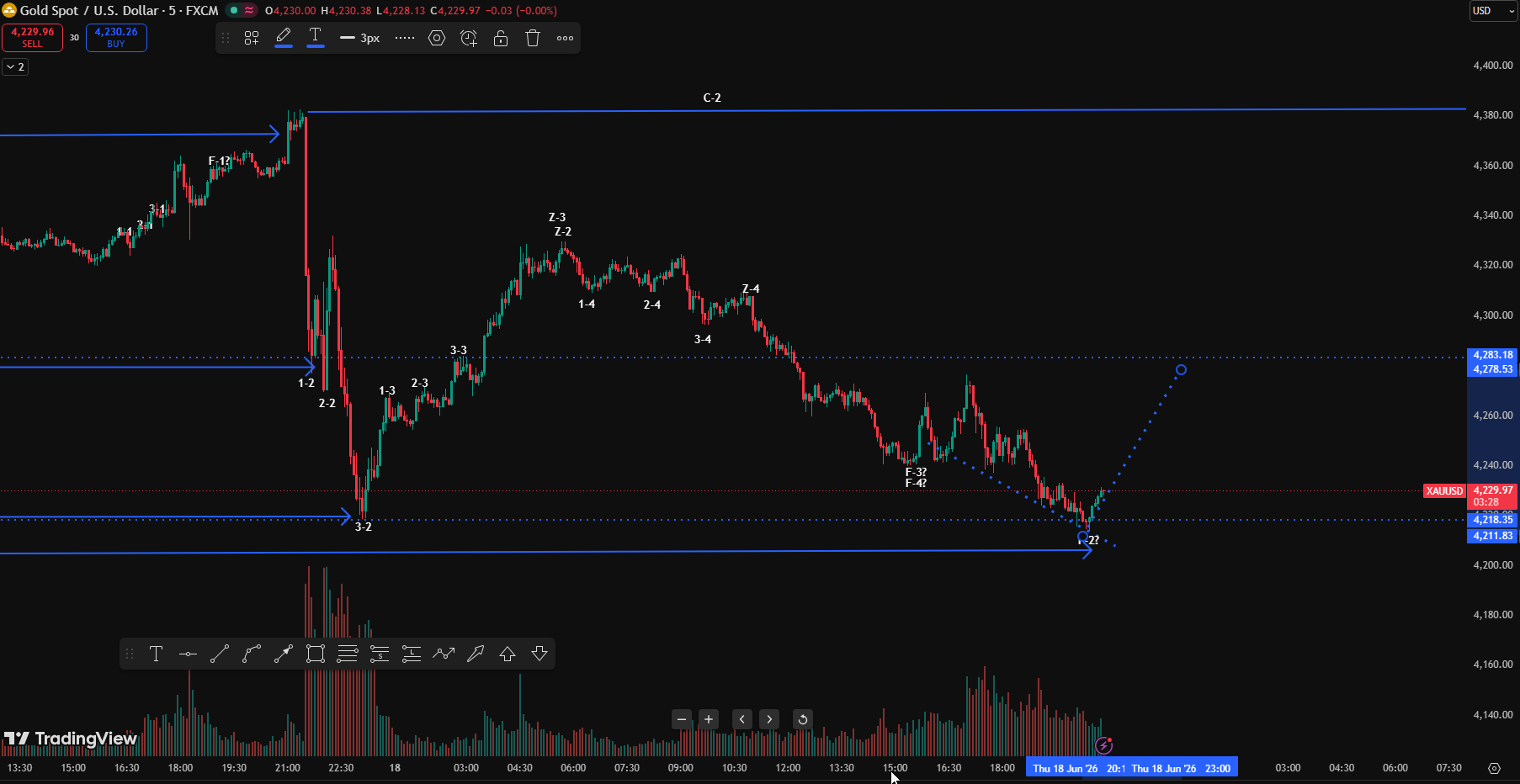
Task: Click the 4,229.96 SELL button
Action: 32,38
